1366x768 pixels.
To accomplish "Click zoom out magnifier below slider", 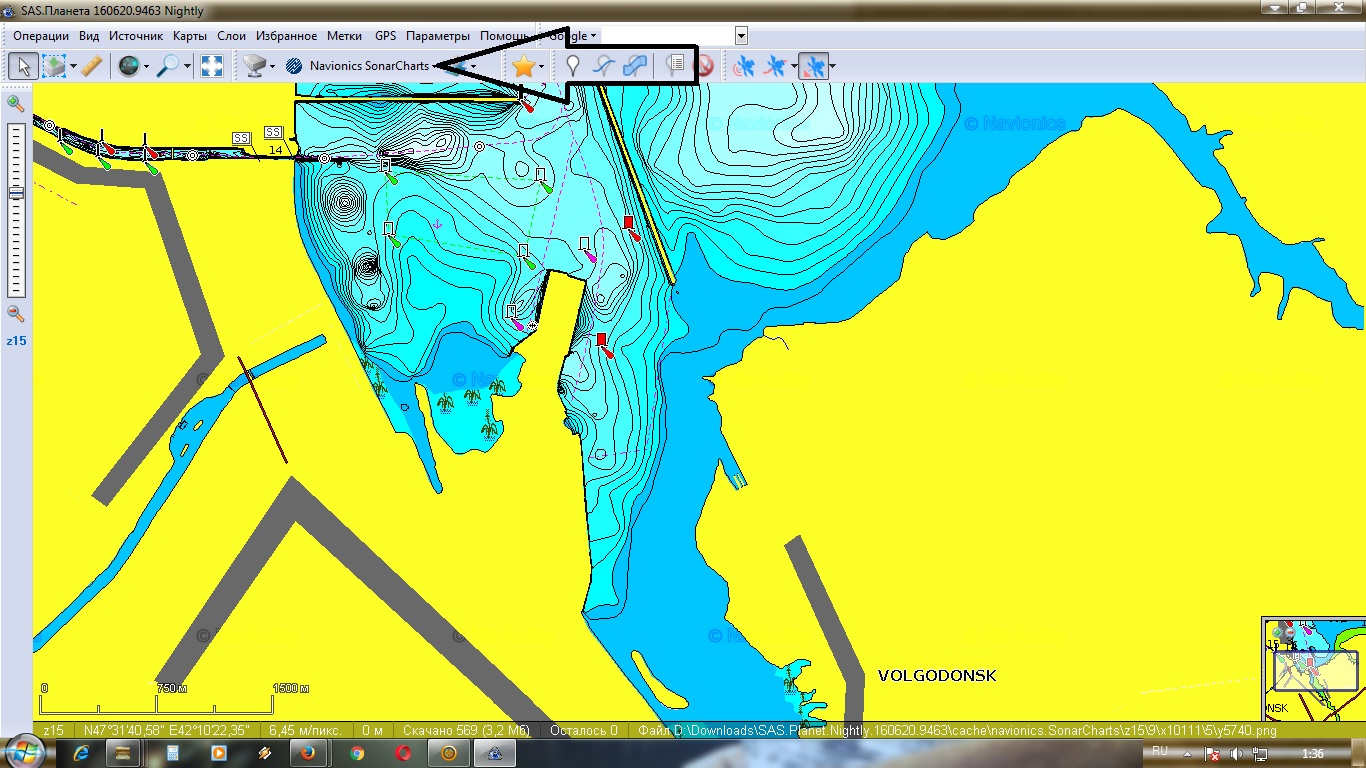I will point(16,314).
